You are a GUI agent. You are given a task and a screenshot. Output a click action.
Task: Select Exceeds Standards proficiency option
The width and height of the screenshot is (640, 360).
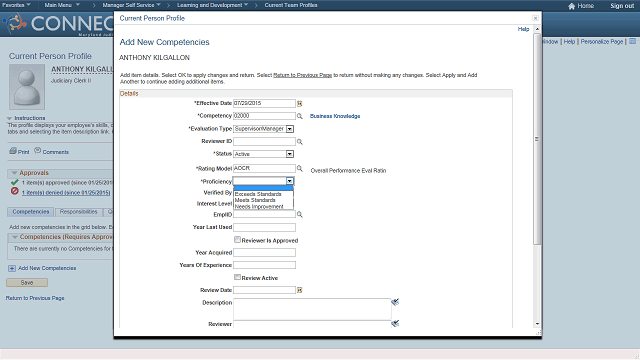pos(258,194)
